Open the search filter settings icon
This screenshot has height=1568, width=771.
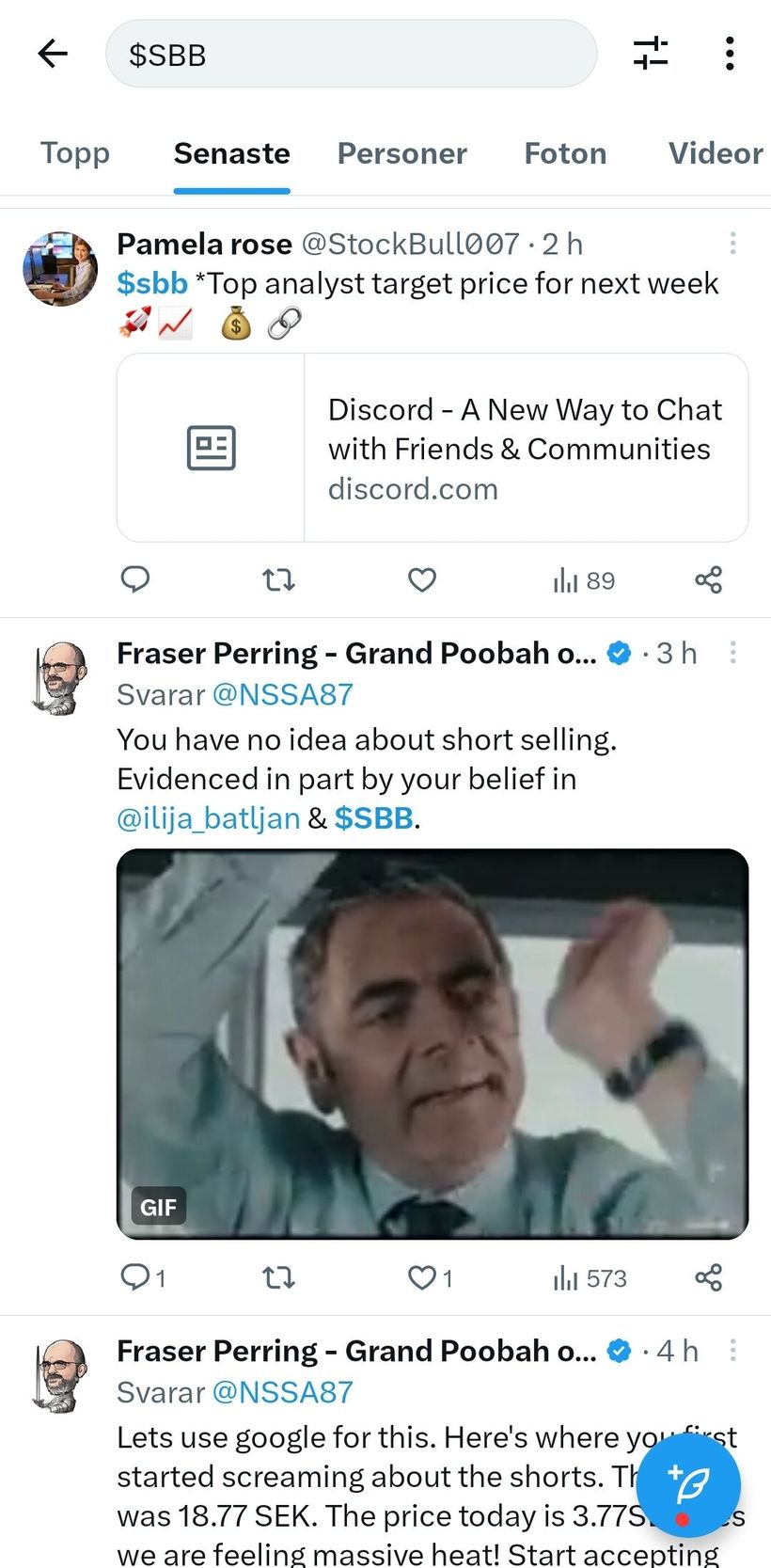(x=650, y=54)
